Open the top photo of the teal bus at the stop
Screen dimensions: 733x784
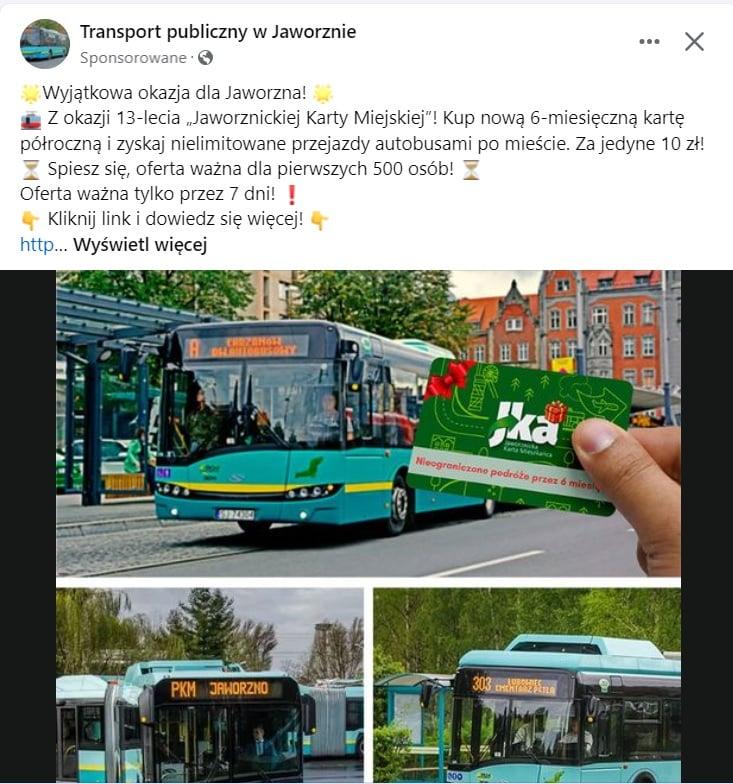click(x=368, y=424)
